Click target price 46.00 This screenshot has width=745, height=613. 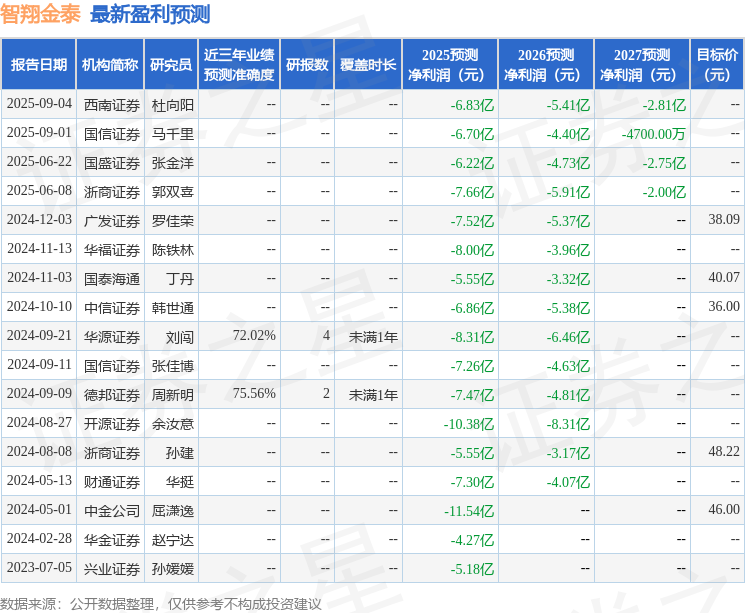point(724,509)
